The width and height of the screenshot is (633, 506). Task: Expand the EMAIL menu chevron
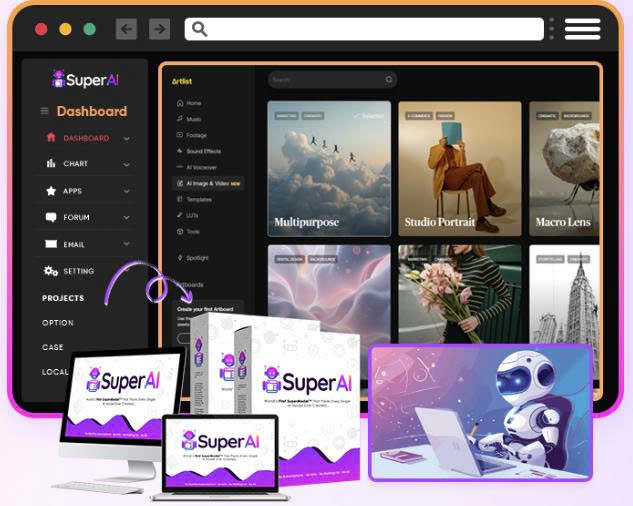point(126,244)
